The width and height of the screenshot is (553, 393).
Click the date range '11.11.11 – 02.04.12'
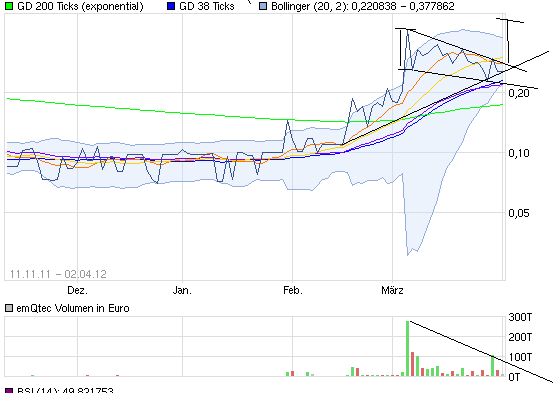click(x=58, y=274)
